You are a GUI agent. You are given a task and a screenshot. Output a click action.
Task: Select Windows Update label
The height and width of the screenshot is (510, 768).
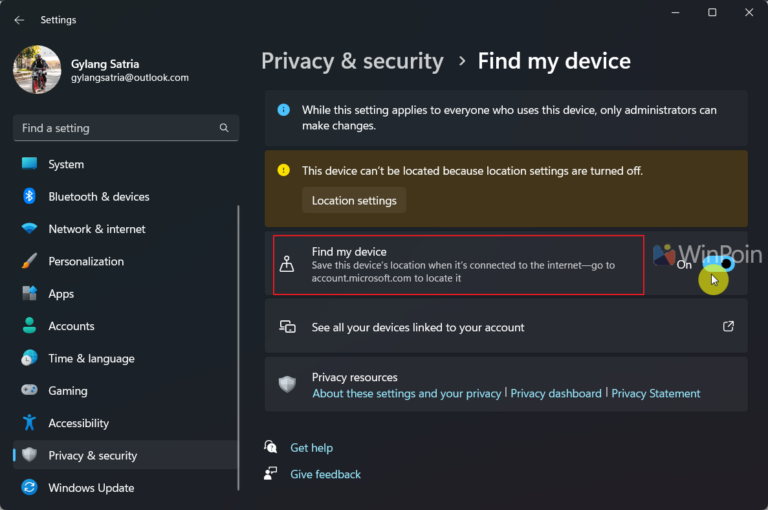point(92,488)
